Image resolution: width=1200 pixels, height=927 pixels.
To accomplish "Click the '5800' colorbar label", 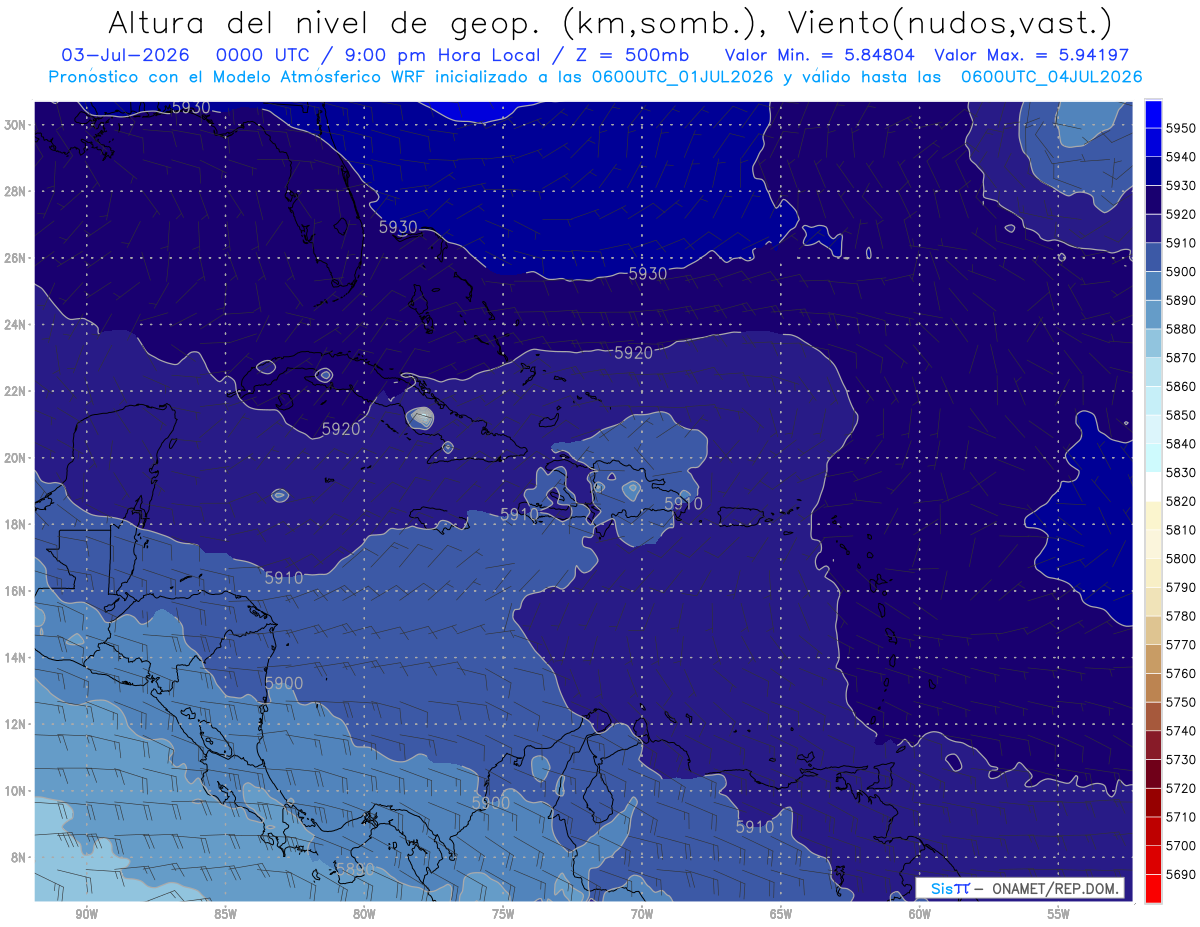I will tap(1181, 558).
